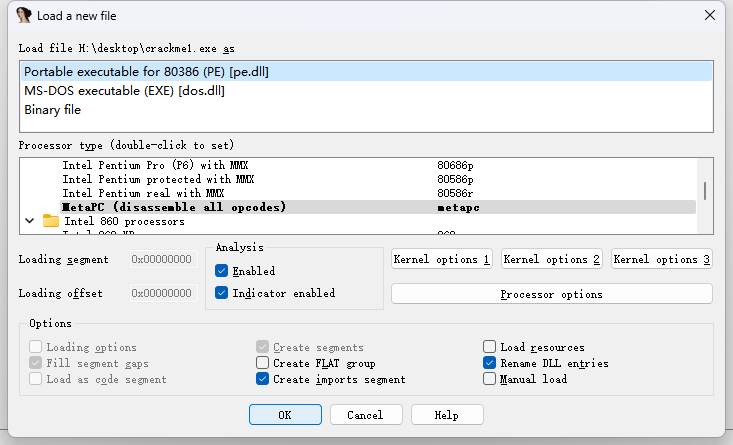The width and height of the screenshot is (733, 445).
Task: Toggle the Load as code segment checkbox
Action: pos(36,379)
